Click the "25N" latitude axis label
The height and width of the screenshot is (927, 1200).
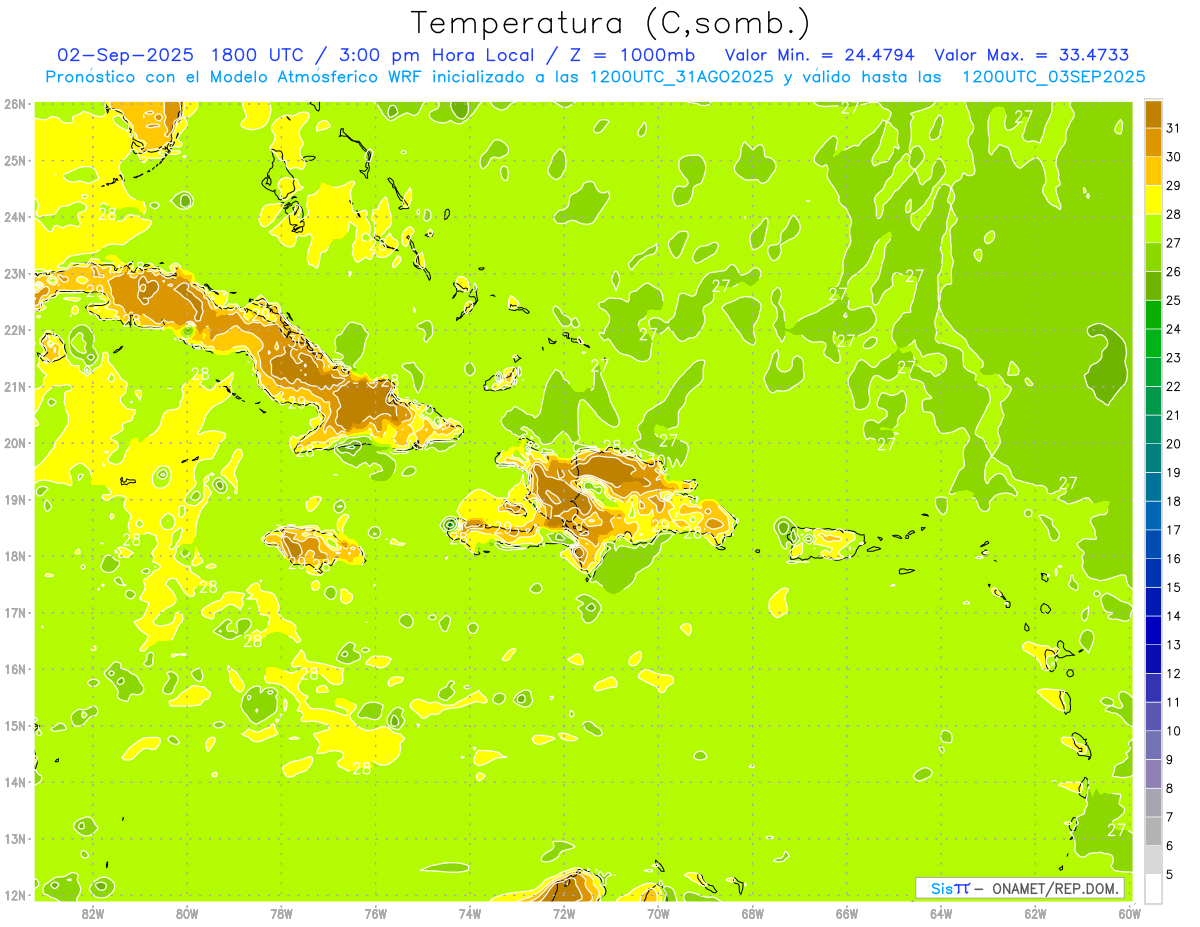15,160
